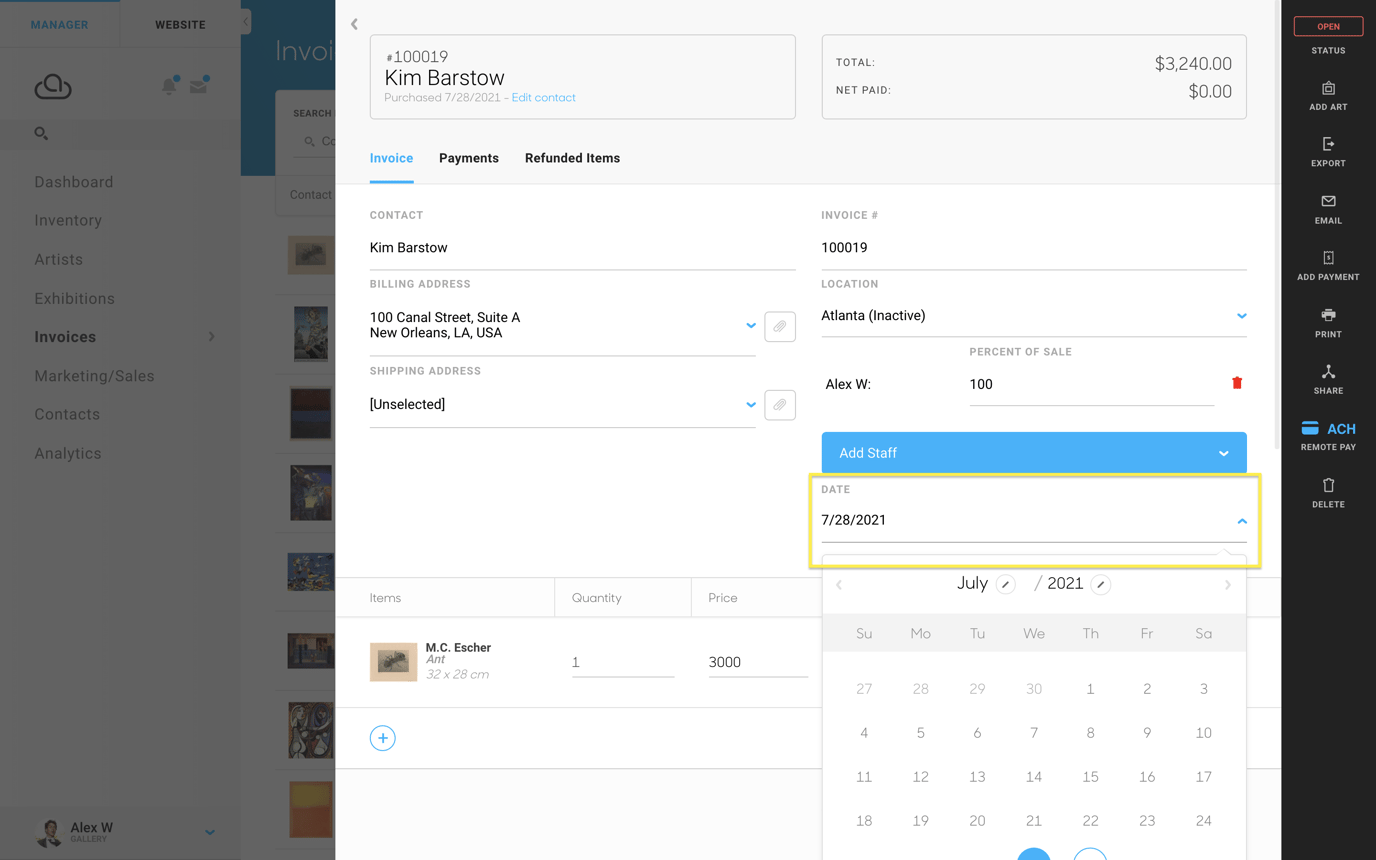This screenshot has height=860, width=1376.
Task: Click the billing address paperclip icon
Action: pyautogui.click(x=780, y=327)
